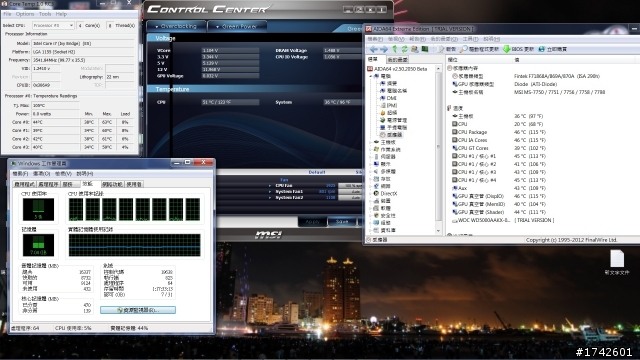Select Operating System (作業系統) node in AIDA64

pos(387,149)
